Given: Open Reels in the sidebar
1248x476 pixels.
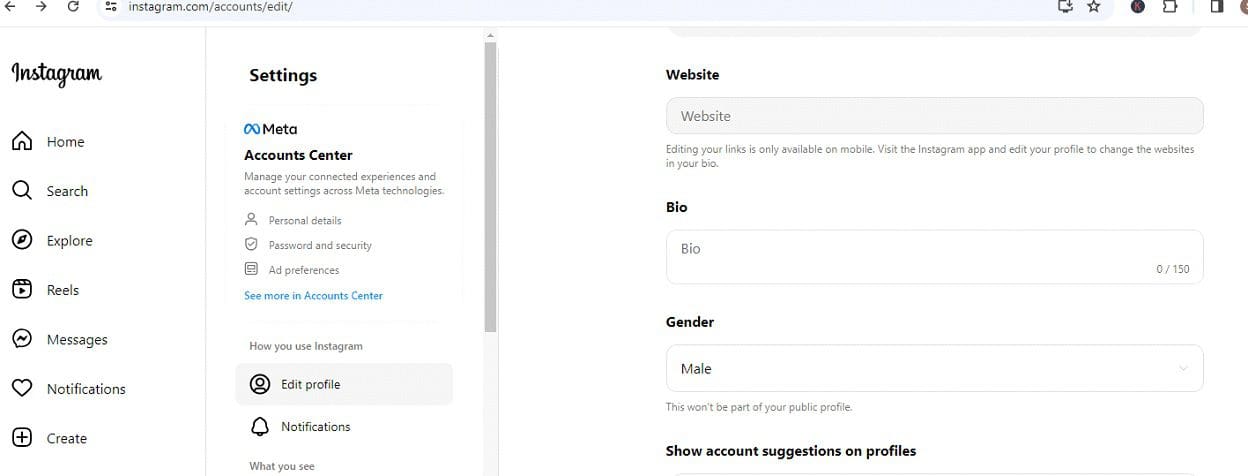Looking at the screenshot, I should coord(62,290).
